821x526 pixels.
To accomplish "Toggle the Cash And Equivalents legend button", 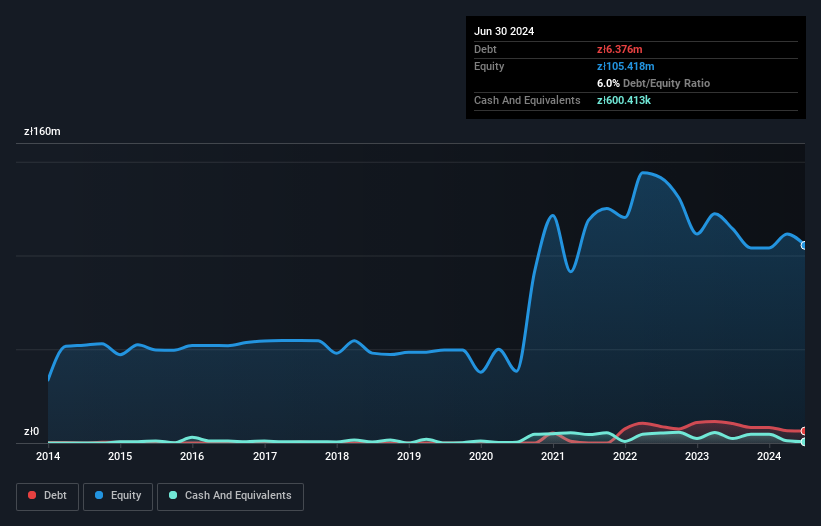I will tap(230, 496).
